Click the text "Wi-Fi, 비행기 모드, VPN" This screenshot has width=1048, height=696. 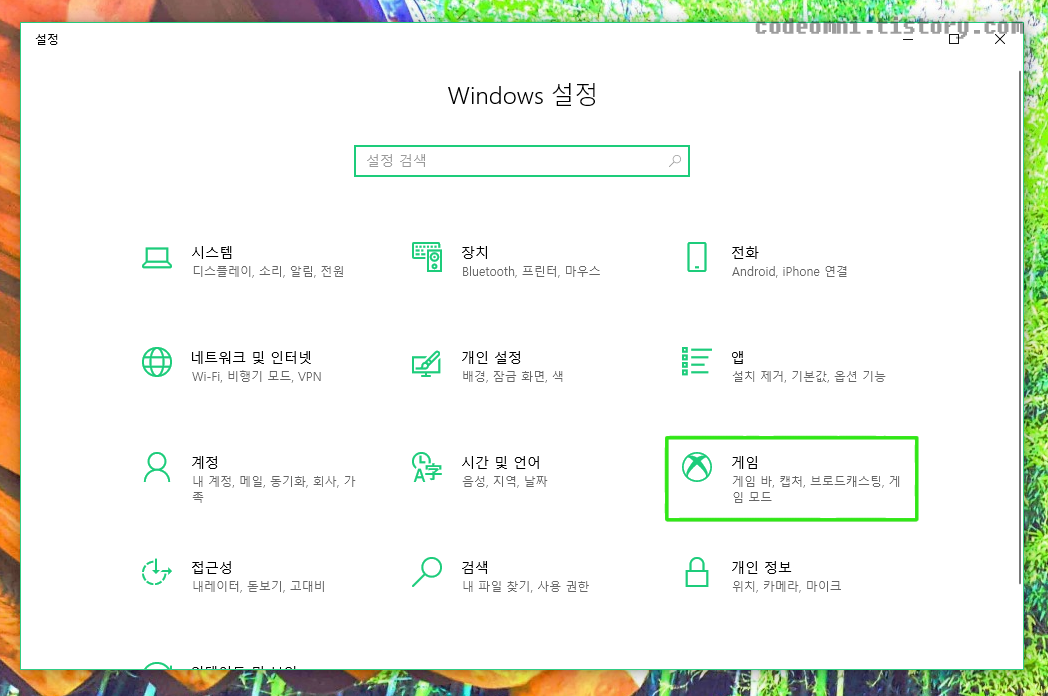click(x=257, y=376)
